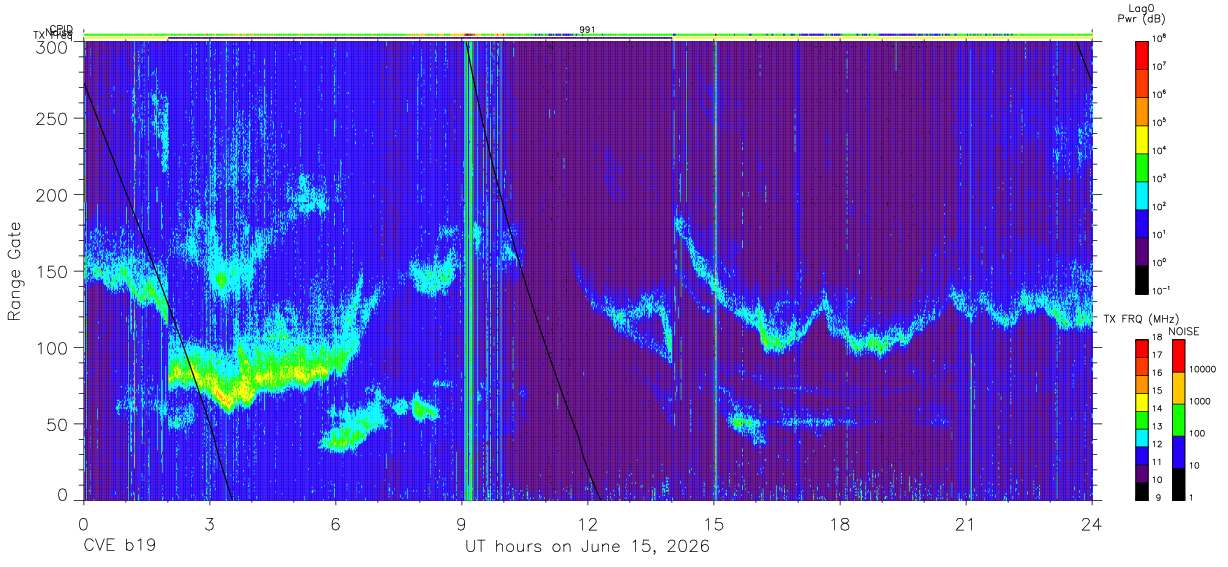
Task: Click the 'Range Gate' y-axis label
Action: coord(15,271)
